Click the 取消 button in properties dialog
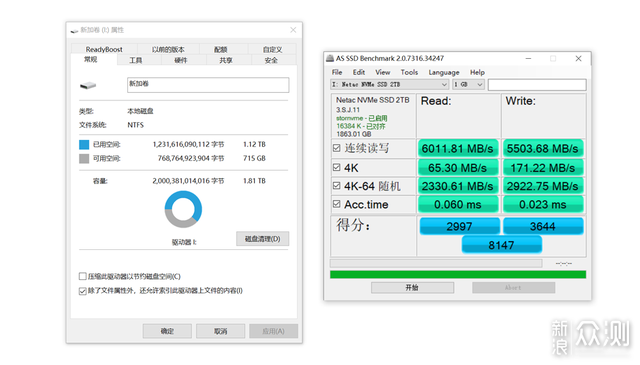Viewport: 640px width, 365px height. click(220, 331)
